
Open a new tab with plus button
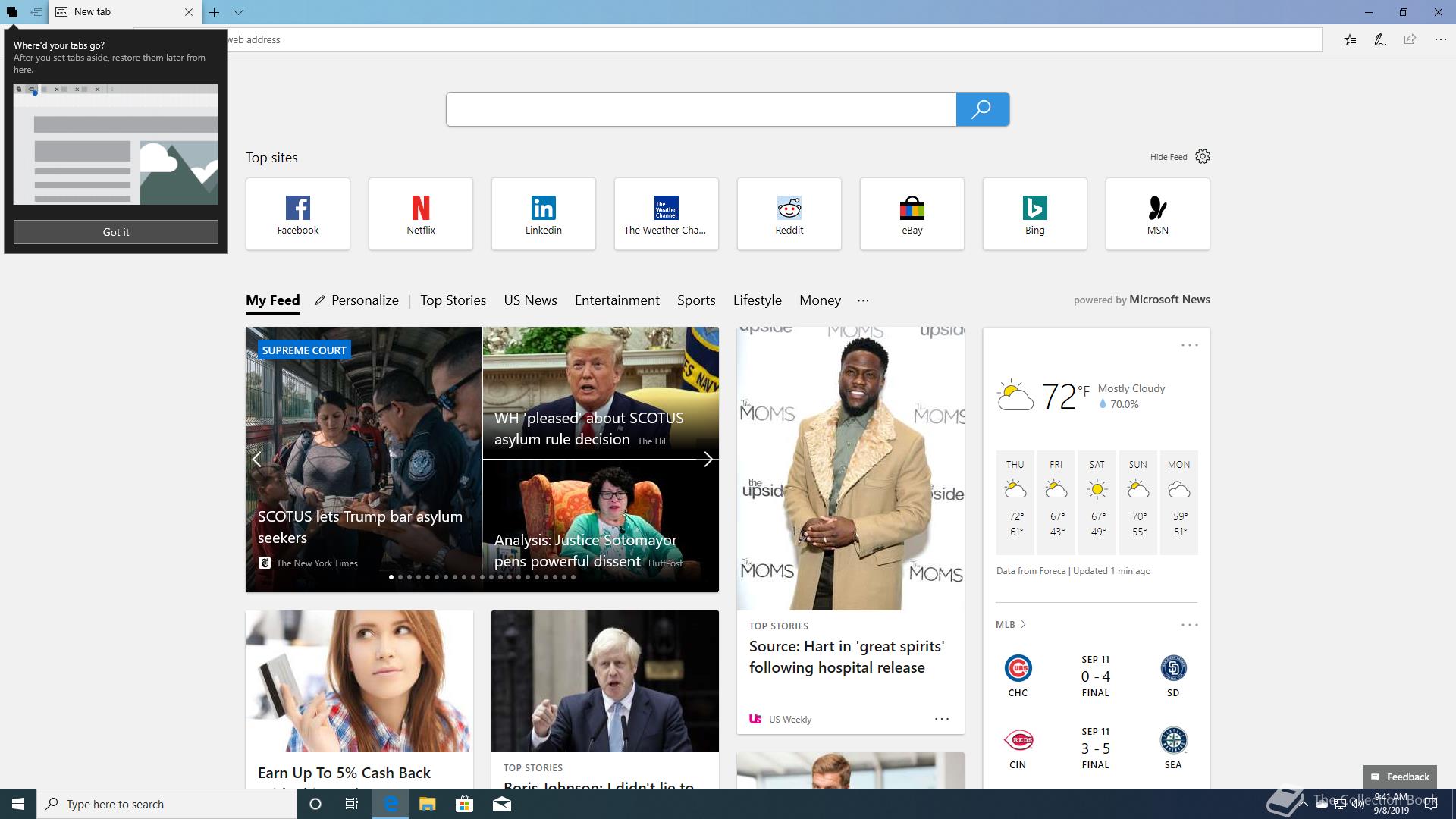215,12
